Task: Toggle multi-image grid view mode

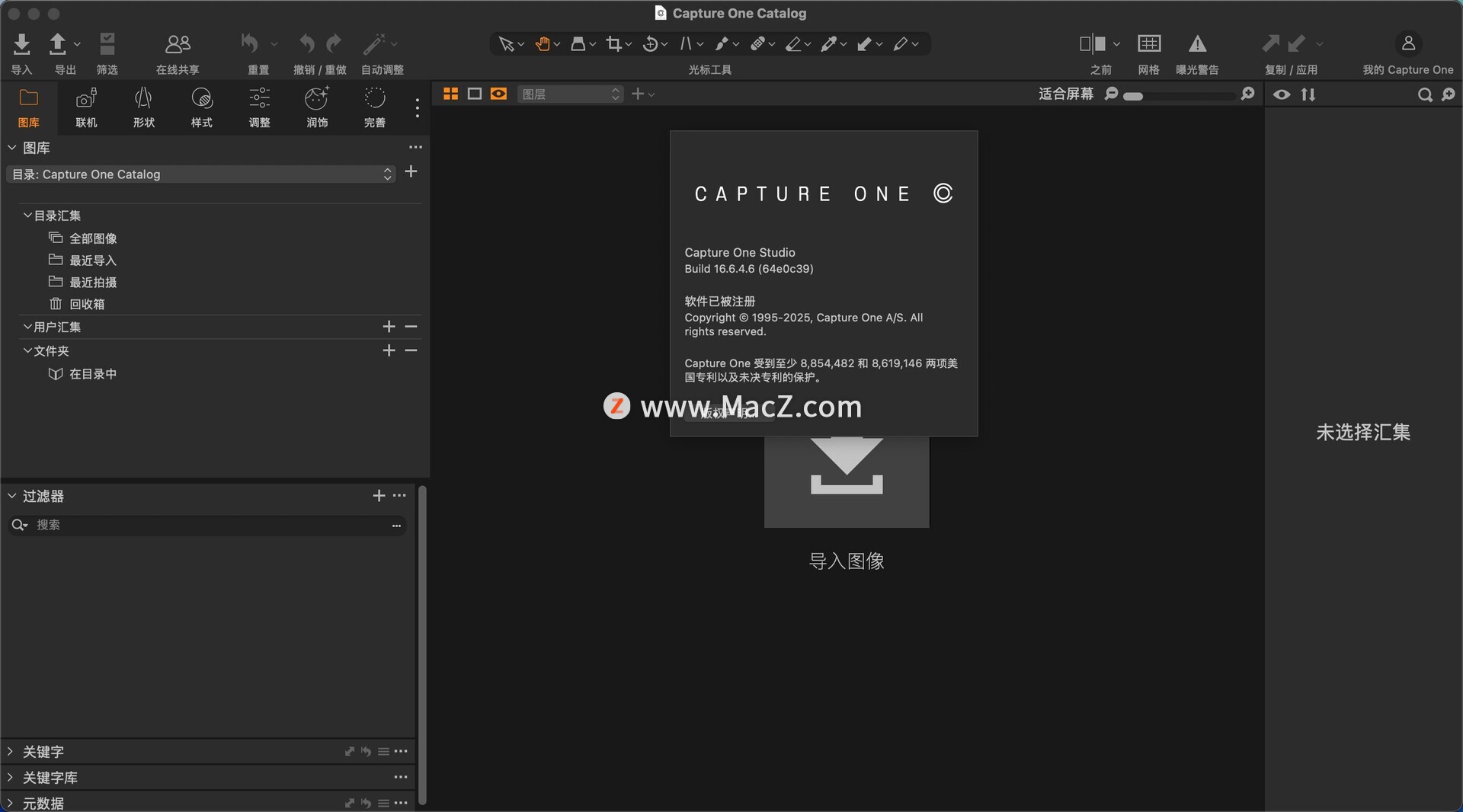Action: (450, 94)
